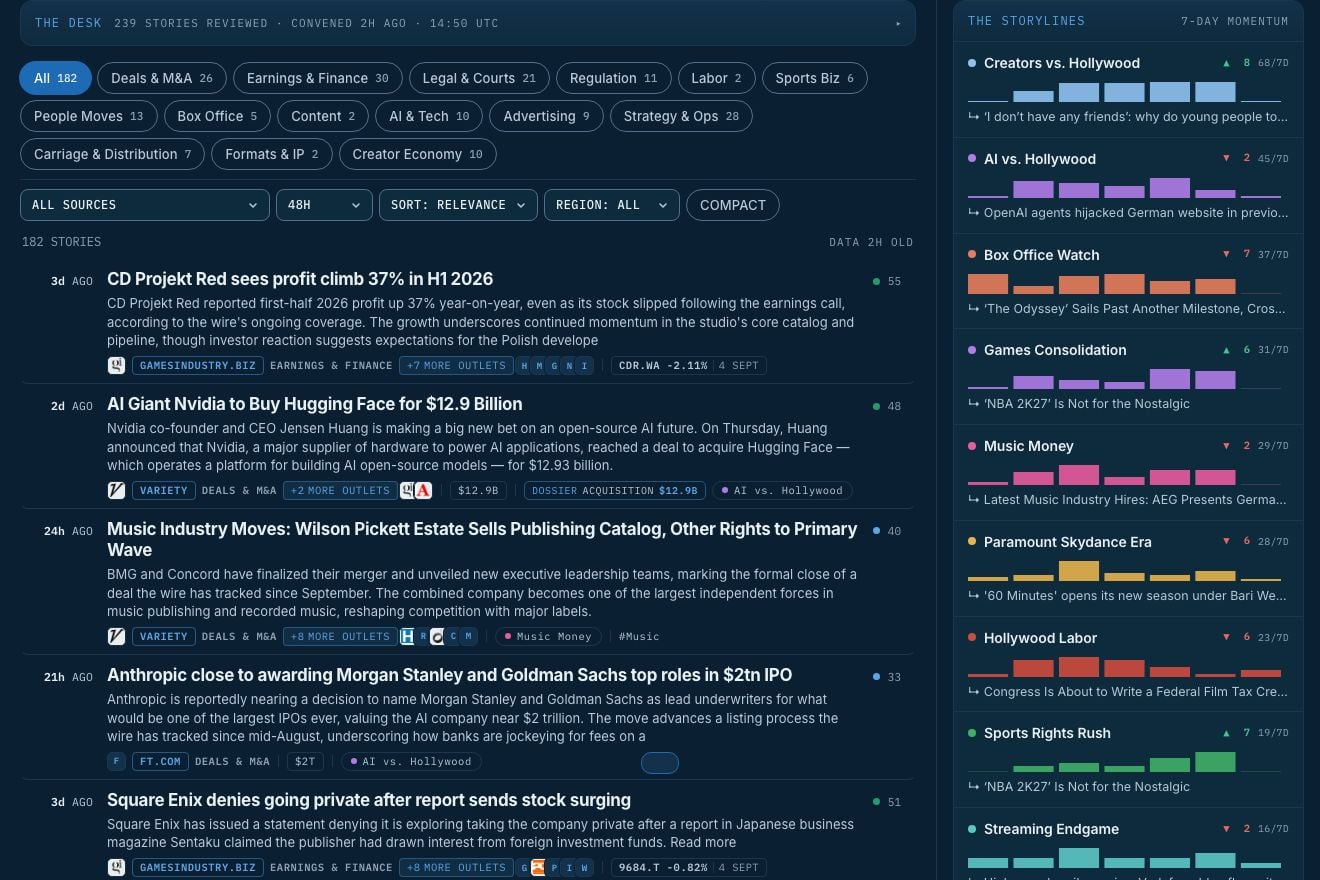Click the orange outlet icon on the Square Enix story
This screenshot has width=1320, height=880.
pos(538,868)
